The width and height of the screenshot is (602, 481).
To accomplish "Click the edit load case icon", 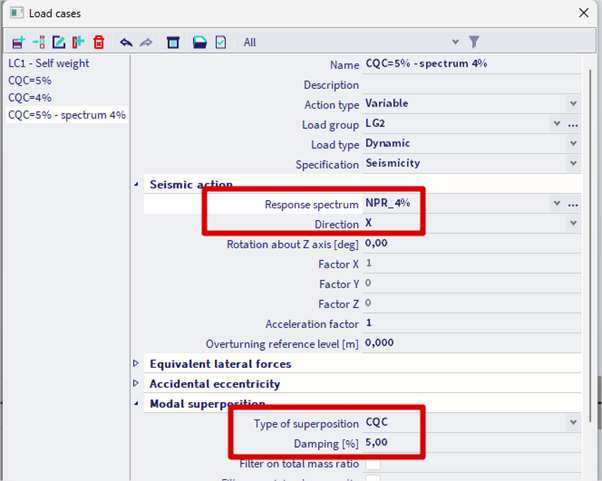I will (58, 42).
